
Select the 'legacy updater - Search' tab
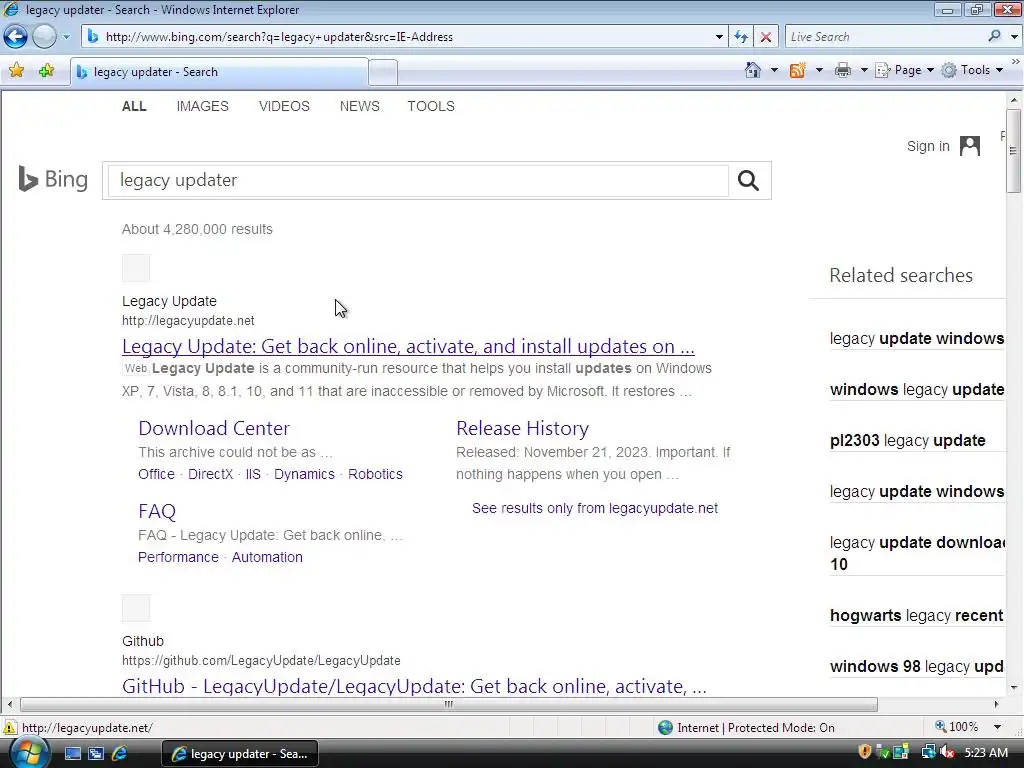tap(219, 72)
